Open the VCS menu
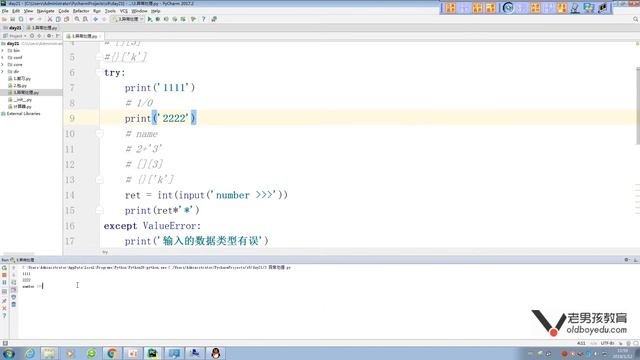 124,11
